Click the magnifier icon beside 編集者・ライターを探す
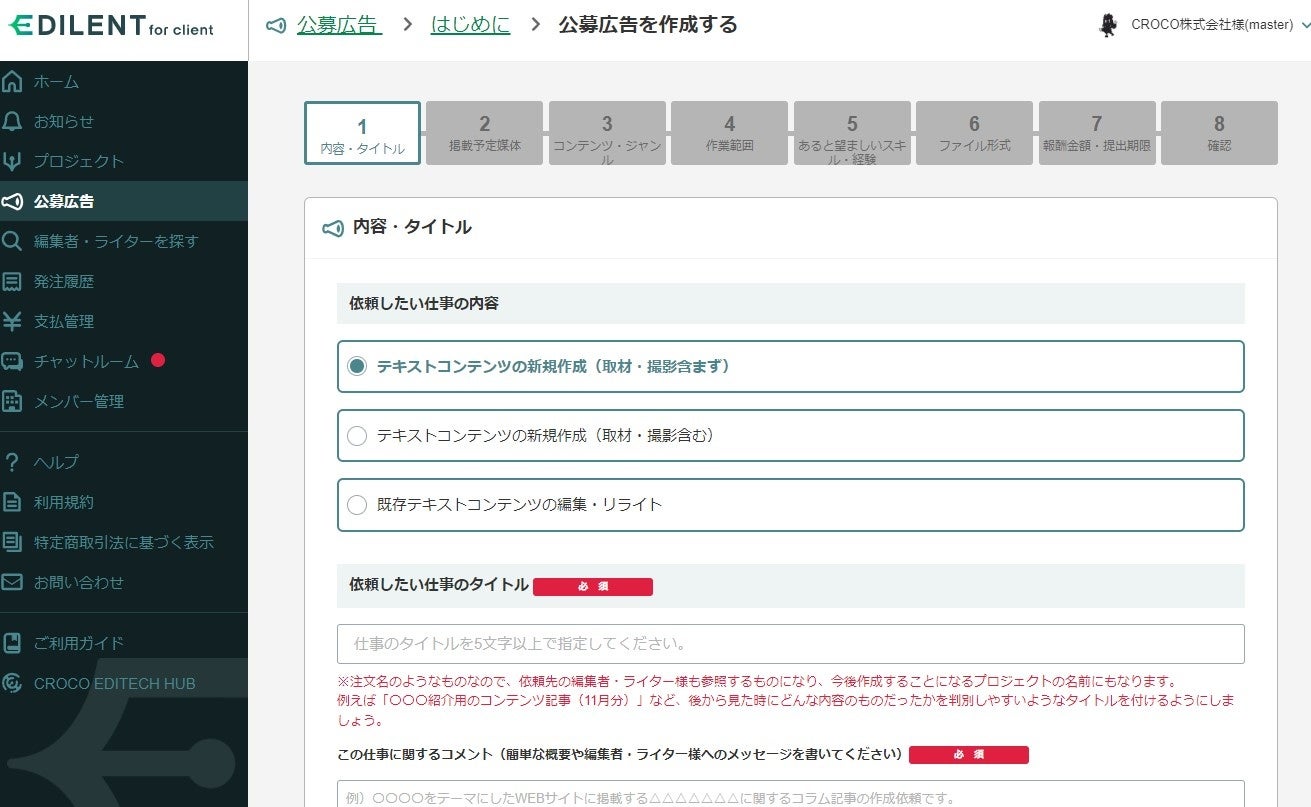Image resolution: width=1311 pixels, height=807 pixels. pyautogui.click(x=12, y=241)
